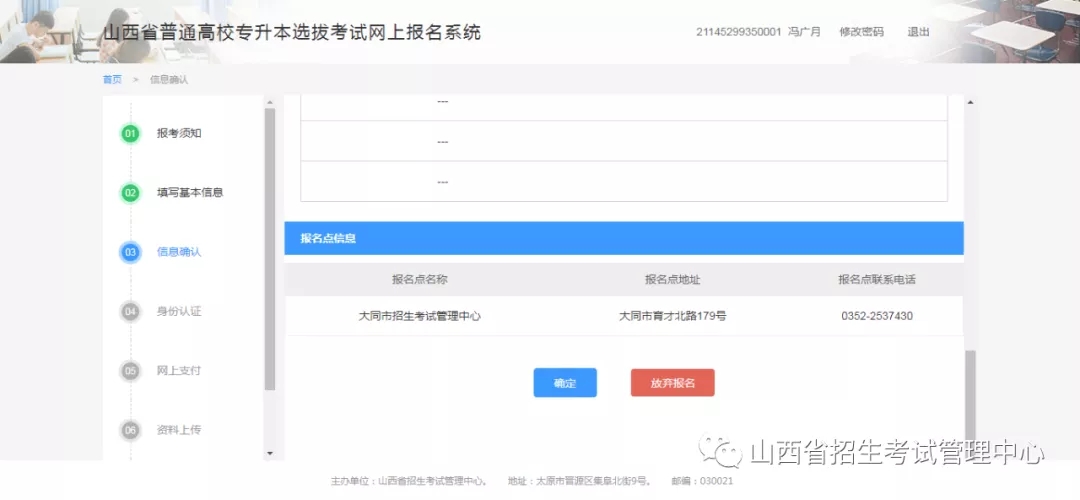Click the user ID 21145299350001
The width and height of the screenshot is (1080, 500).
click(738, 32)
